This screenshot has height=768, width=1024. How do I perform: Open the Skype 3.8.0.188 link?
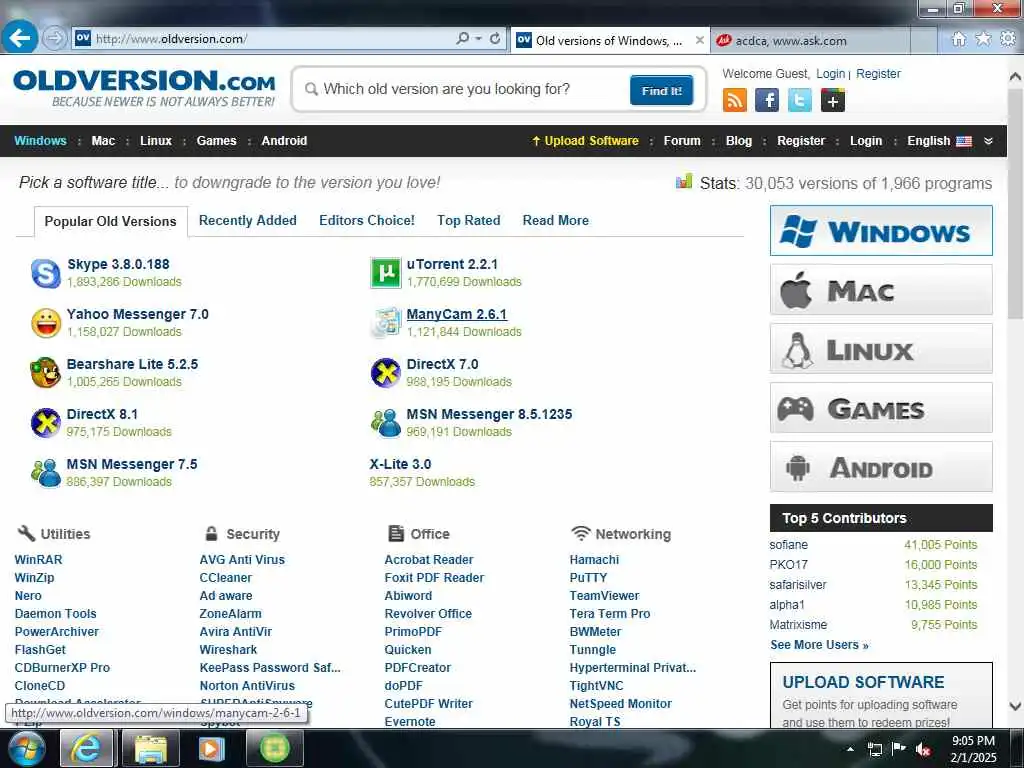pyautogui.click(x=118, y=264)
